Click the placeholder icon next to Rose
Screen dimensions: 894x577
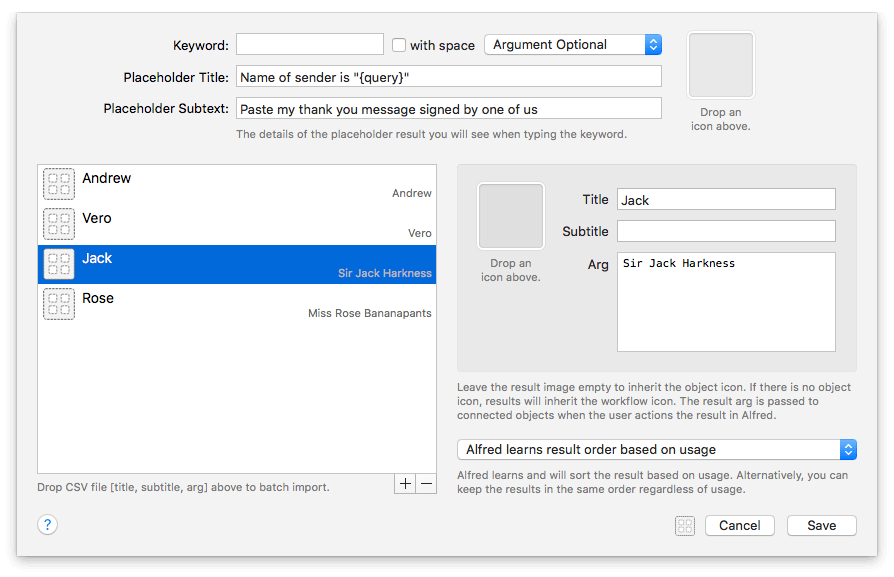pos(58,304)
